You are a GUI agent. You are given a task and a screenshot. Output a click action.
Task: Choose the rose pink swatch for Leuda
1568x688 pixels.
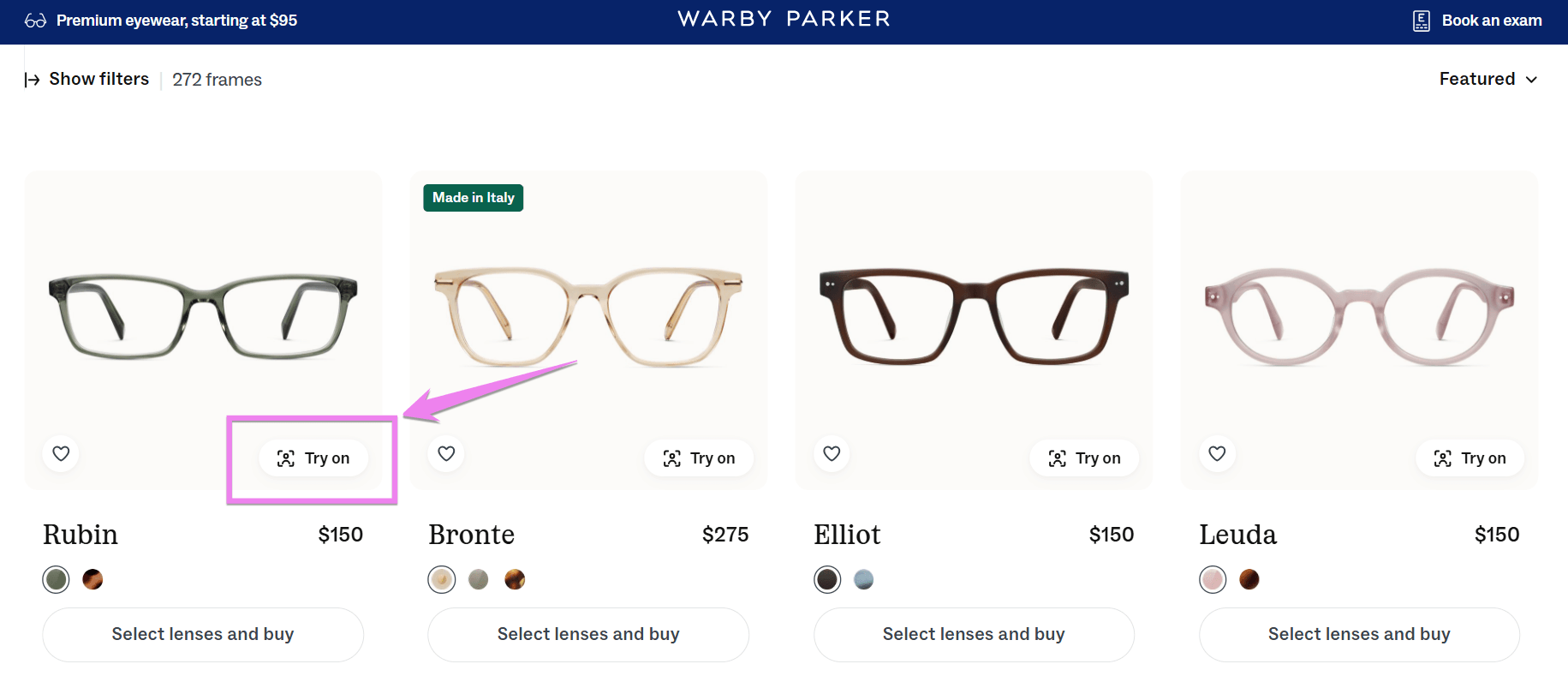[x=1213, y=579]
